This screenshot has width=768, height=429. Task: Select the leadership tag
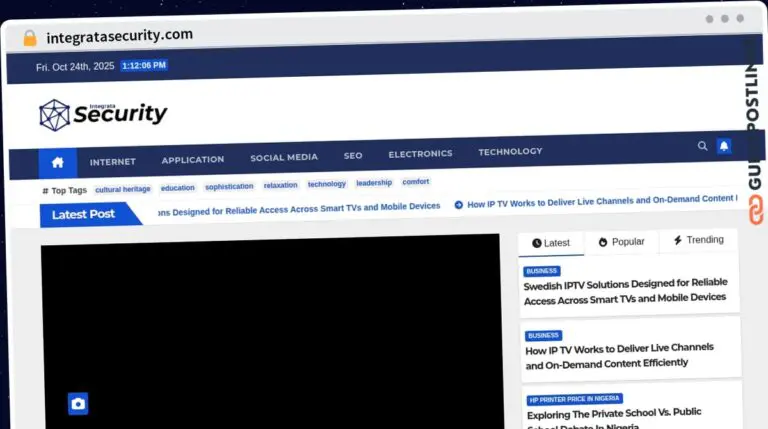pyautogui.click(x=374, y=183)
